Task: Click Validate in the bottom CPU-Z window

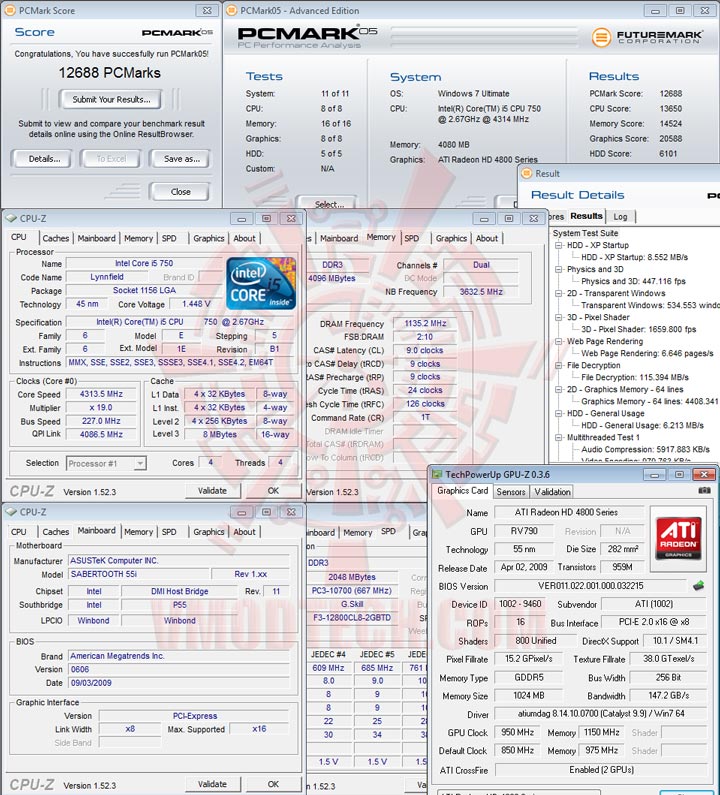Action: pos(212,784)
